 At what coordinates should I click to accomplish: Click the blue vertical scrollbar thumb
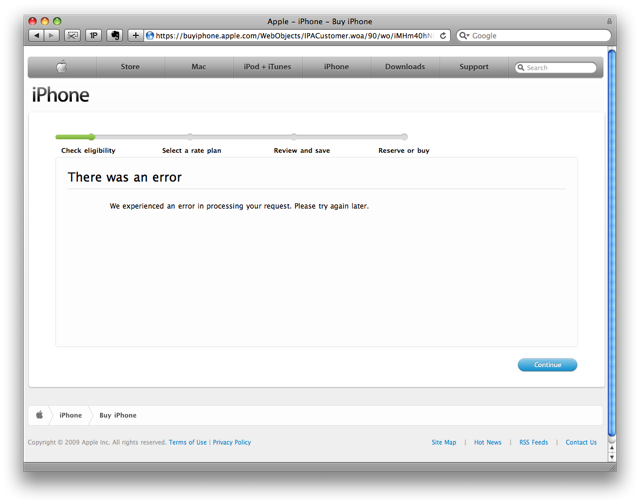(611, 243)
